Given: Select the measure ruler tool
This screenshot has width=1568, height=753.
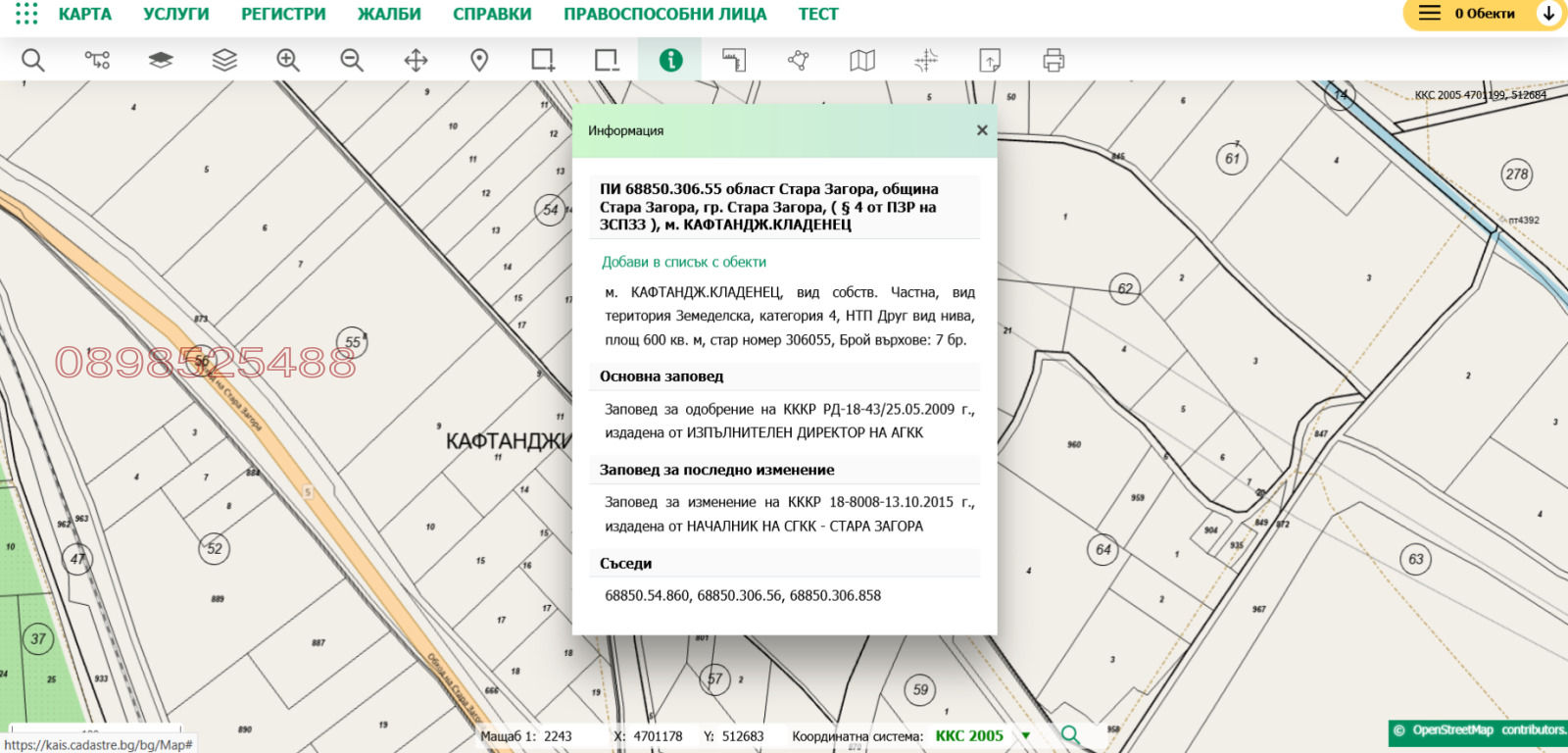Looking at the screenshot, I should 734,61.
